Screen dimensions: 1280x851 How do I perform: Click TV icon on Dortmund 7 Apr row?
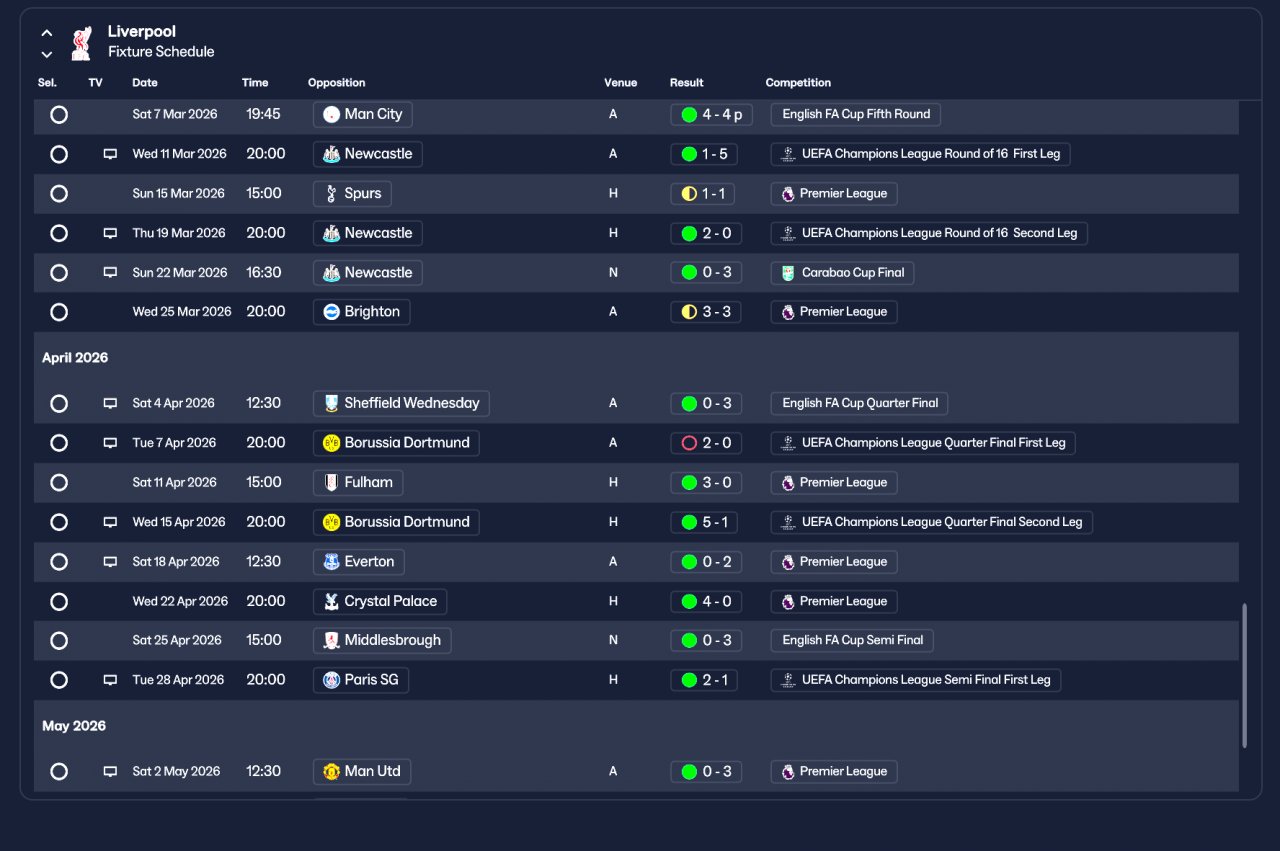pyautogui.click(x=110, y=443)
